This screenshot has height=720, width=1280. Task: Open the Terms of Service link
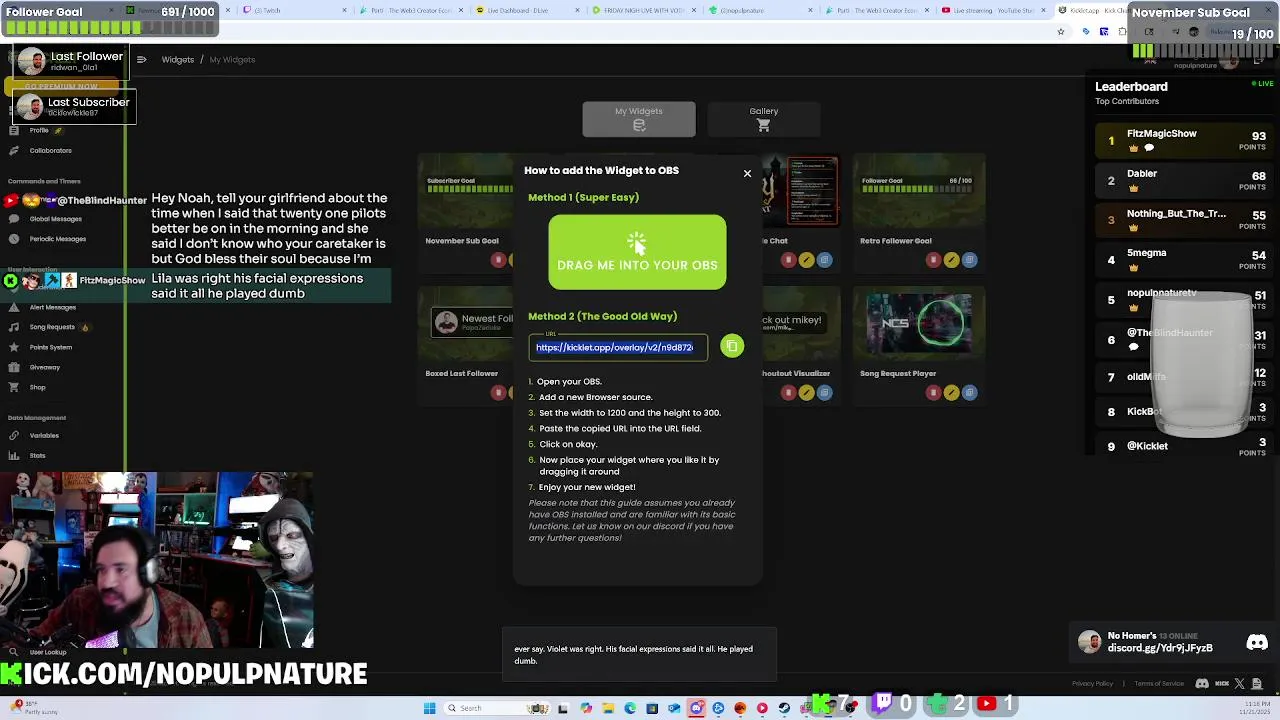[1159, 684]
